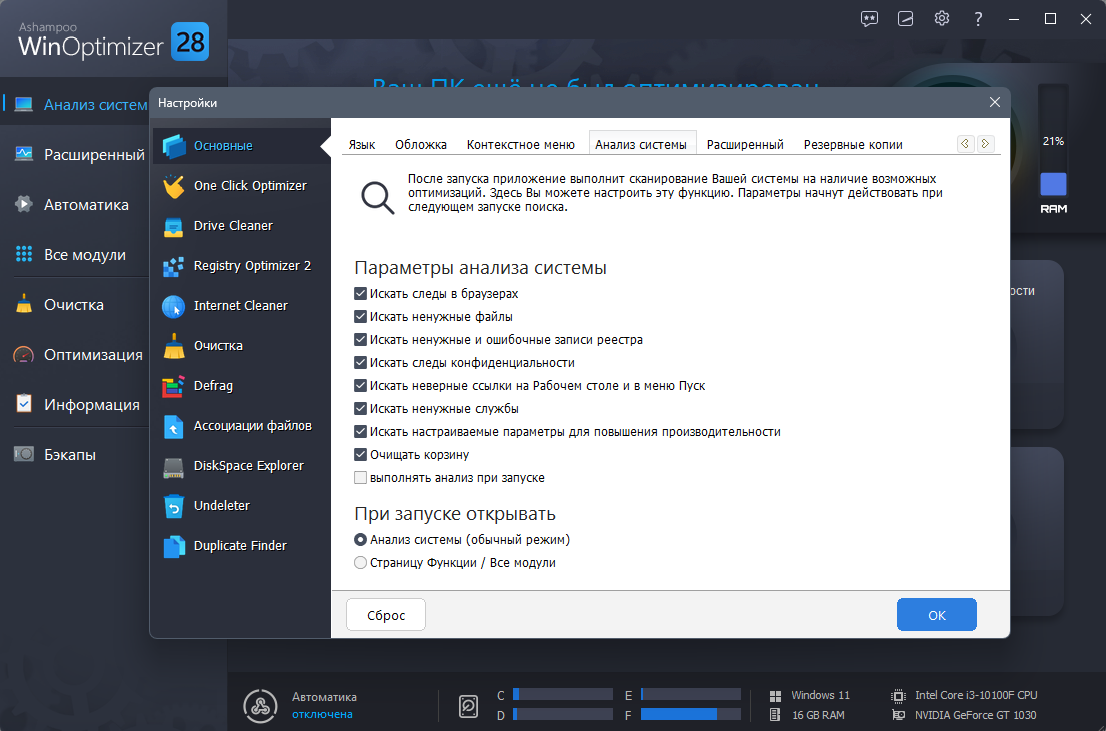Click the отключена Автоматика link

[322, 715]
